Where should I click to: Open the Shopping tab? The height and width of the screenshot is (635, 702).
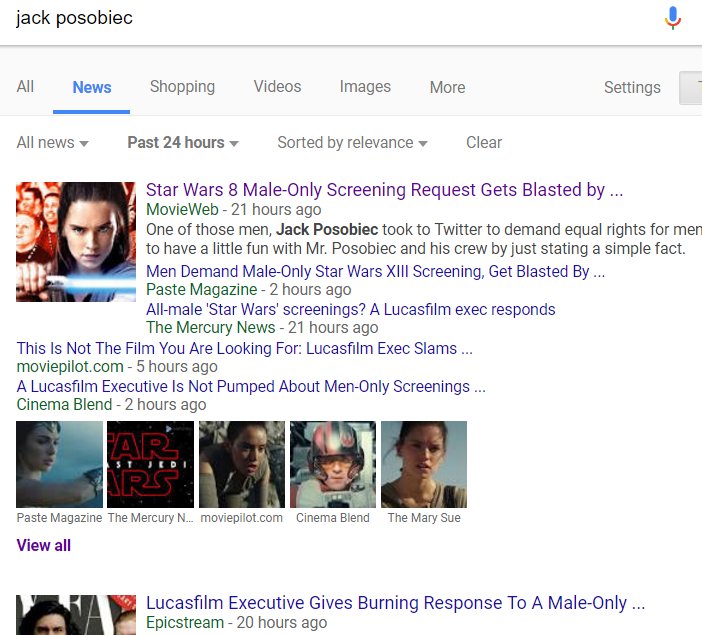coord(182,87)
